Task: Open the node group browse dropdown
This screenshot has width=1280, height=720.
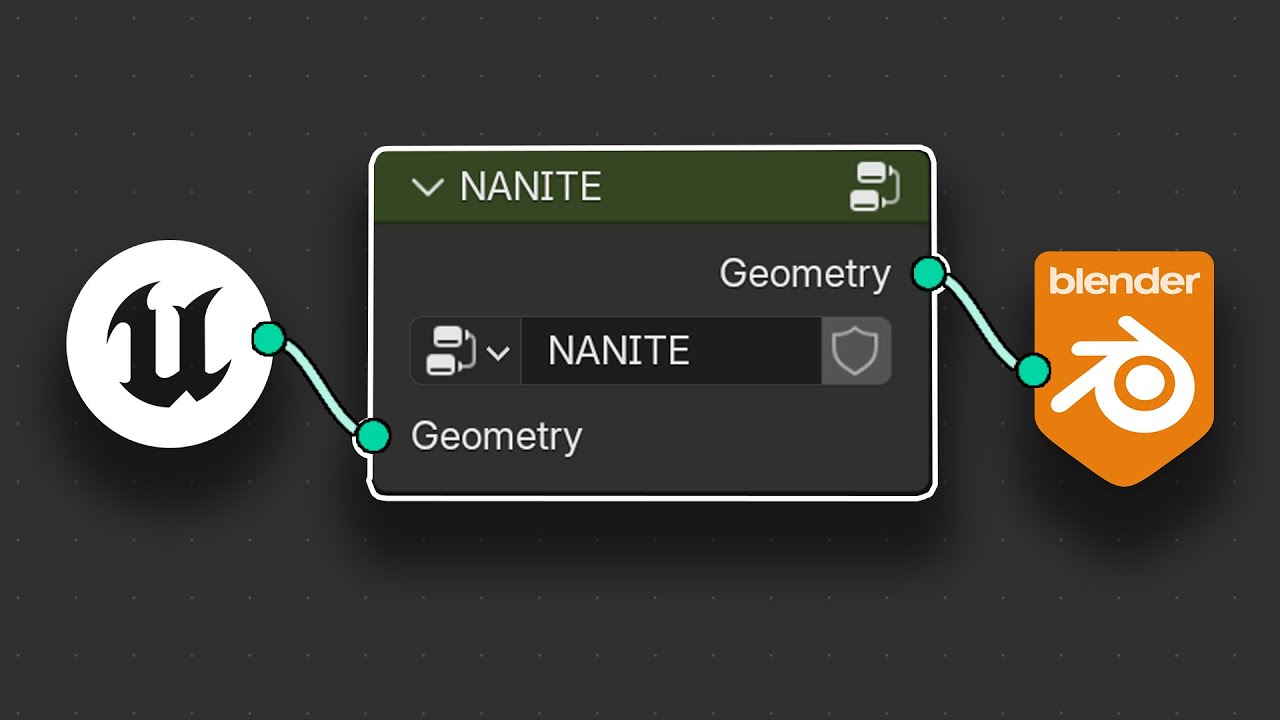Action: pyautogui.click(x=466, y=351)
